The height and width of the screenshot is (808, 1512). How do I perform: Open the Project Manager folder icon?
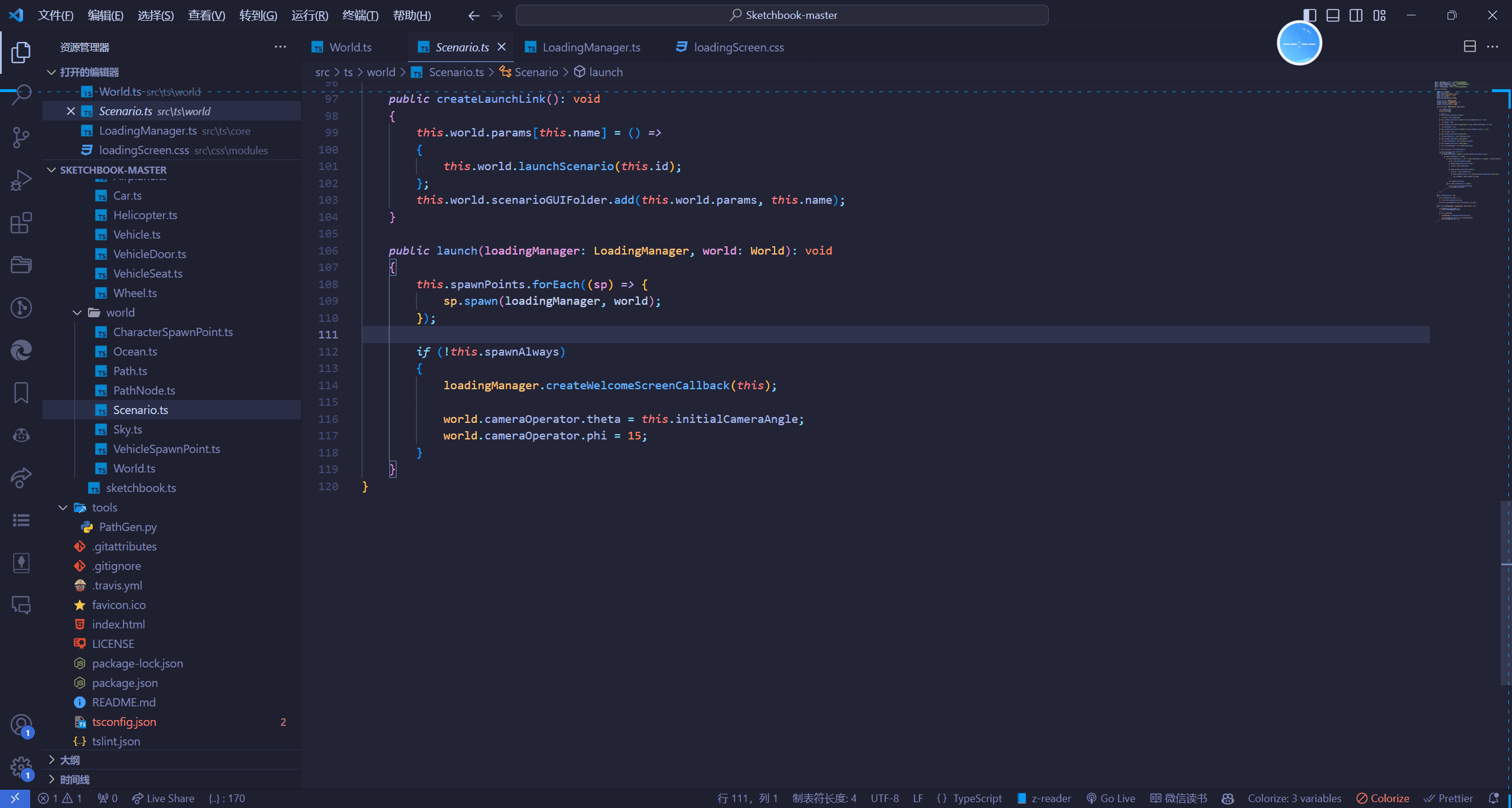coord(21,265)
